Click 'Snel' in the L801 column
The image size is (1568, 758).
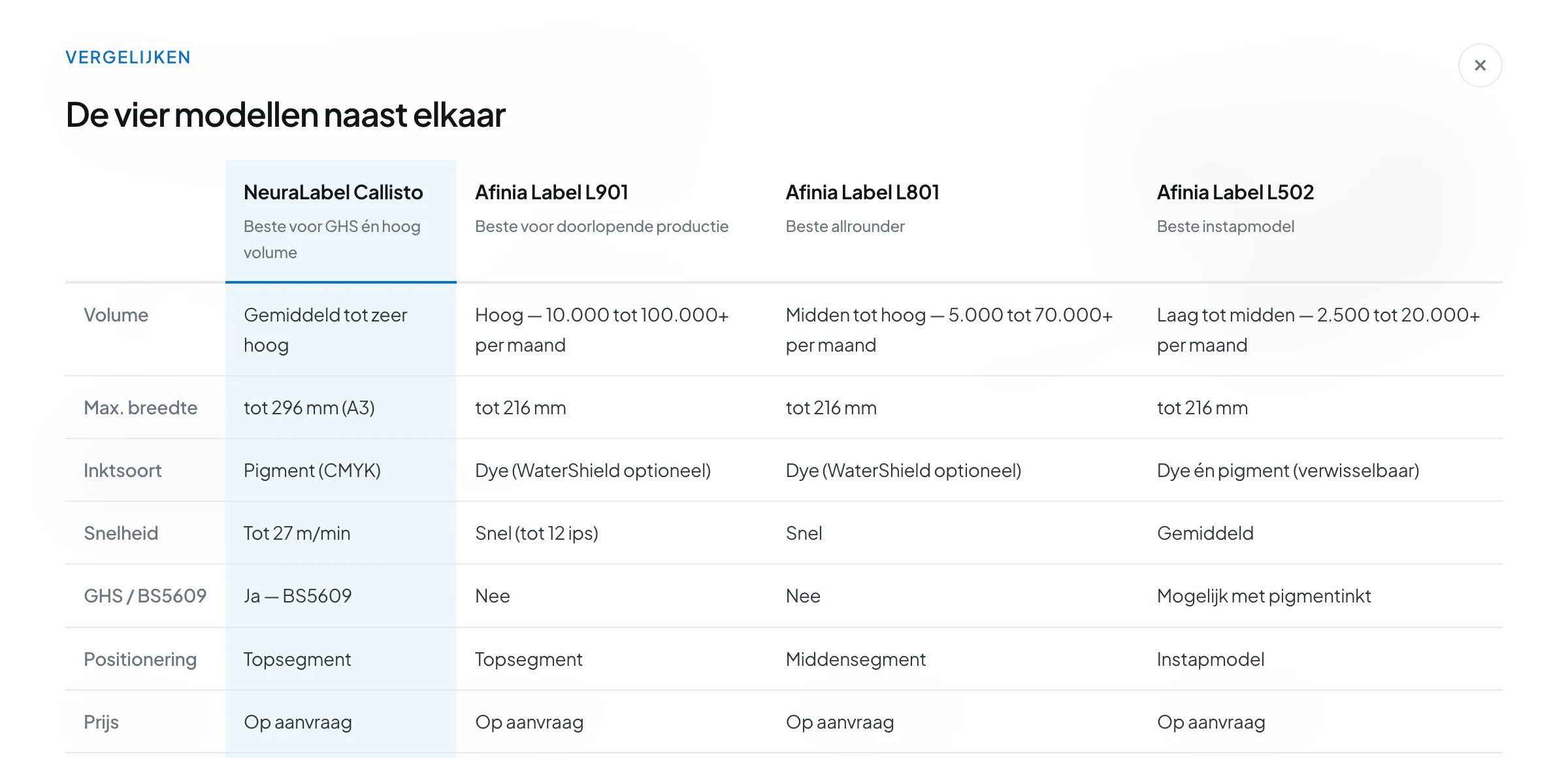pos(804,533)
